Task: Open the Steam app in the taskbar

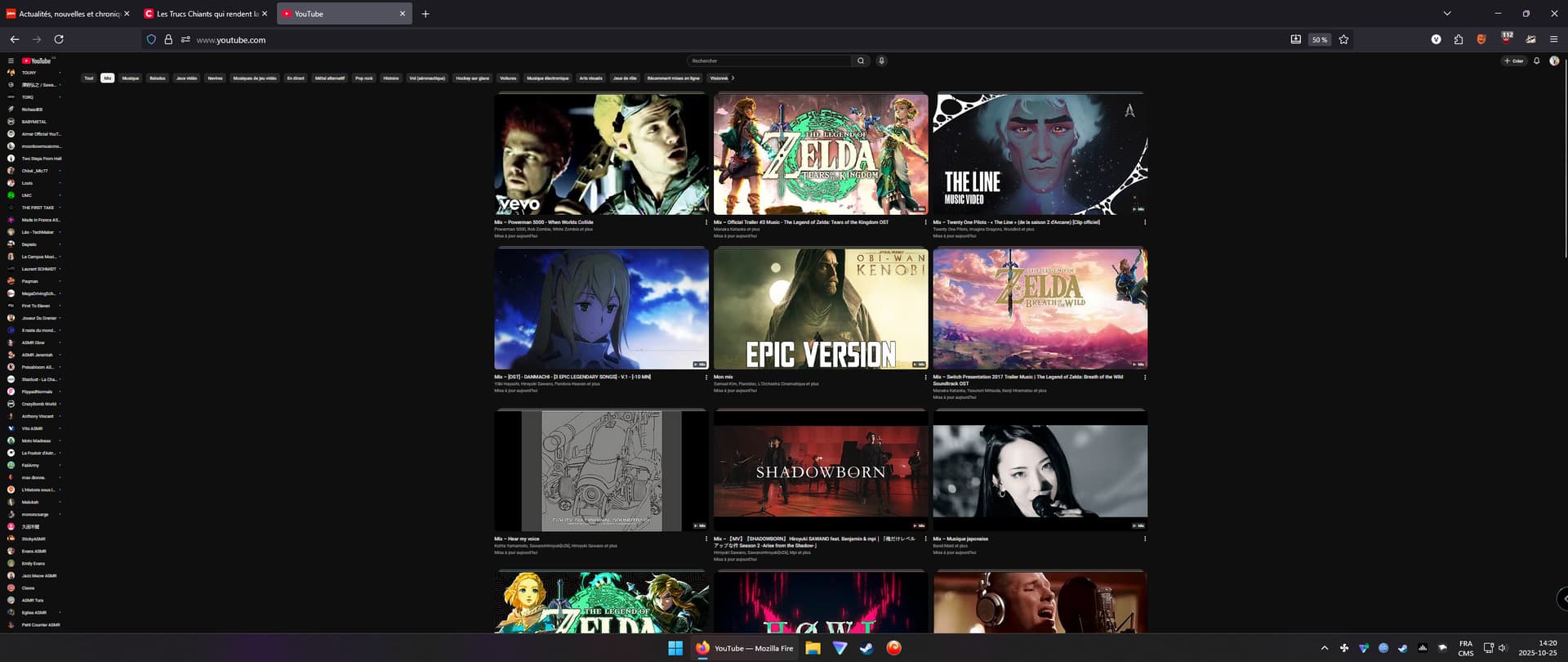Action: (x=866, y=648)
